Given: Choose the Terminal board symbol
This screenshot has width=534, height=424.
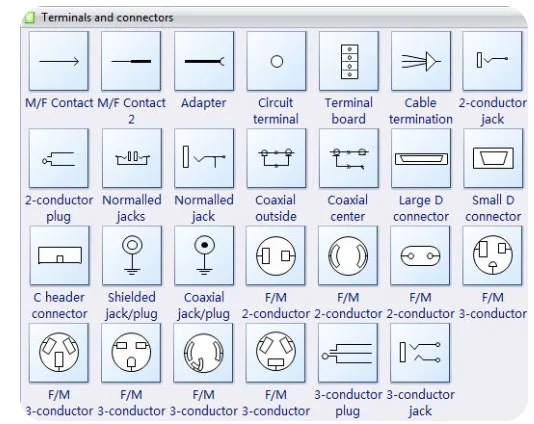Looking at the screenshot, I should coord(349,61).
